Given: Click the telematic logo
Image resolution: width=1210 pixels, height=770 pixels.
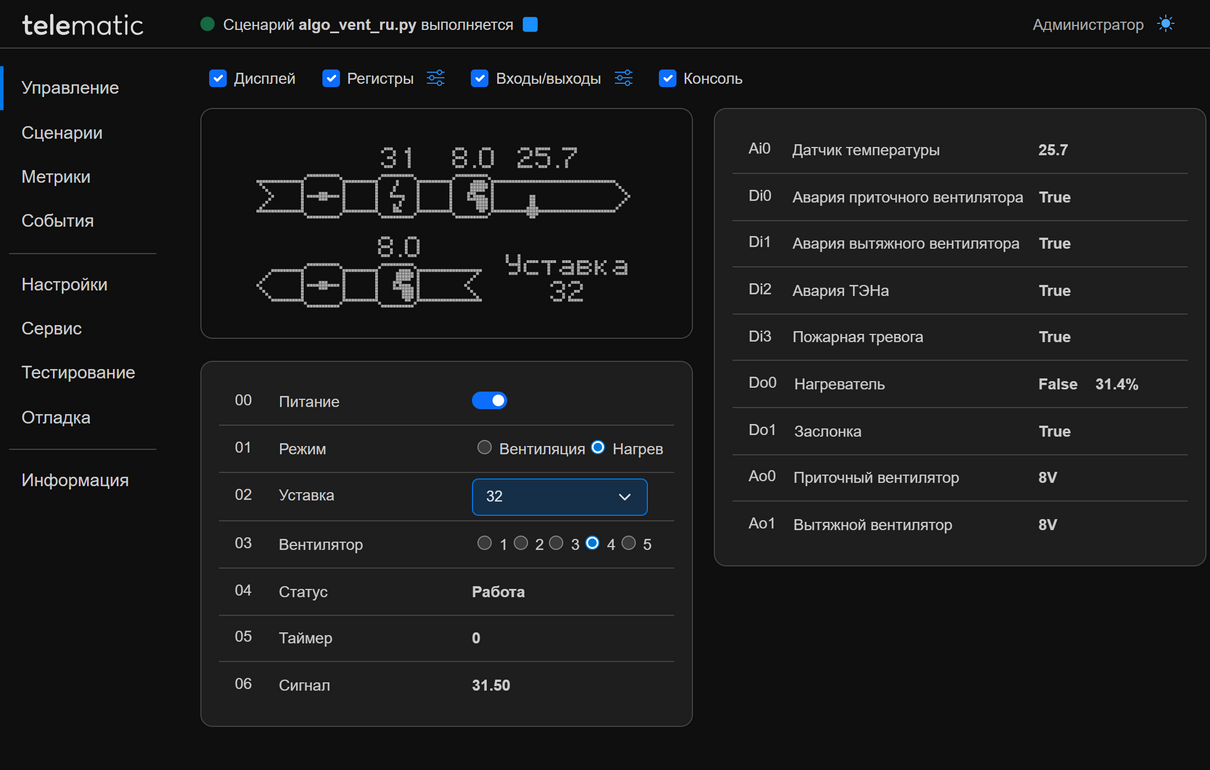Looking at the screenshot, I should point(83,25).
